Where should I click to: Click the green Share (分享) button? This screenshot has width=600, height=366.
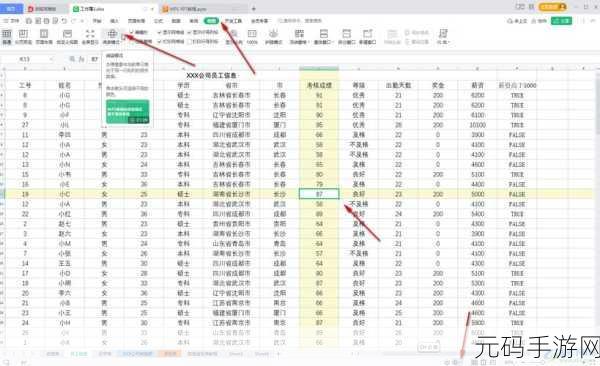[x=561, y=21]
